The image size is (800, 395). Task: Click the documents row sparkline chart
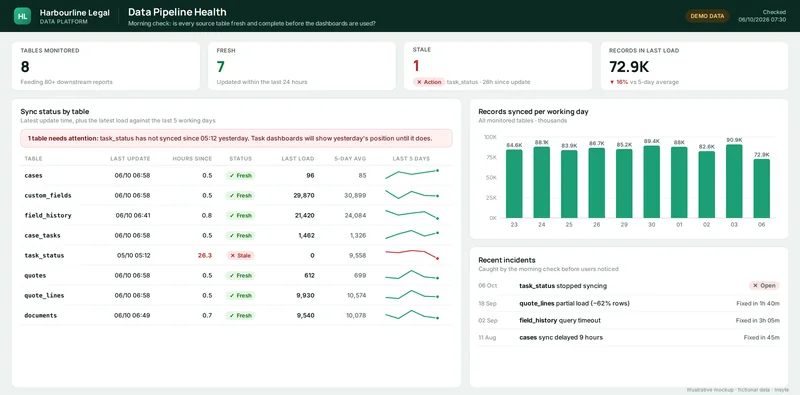coord(412,314)
